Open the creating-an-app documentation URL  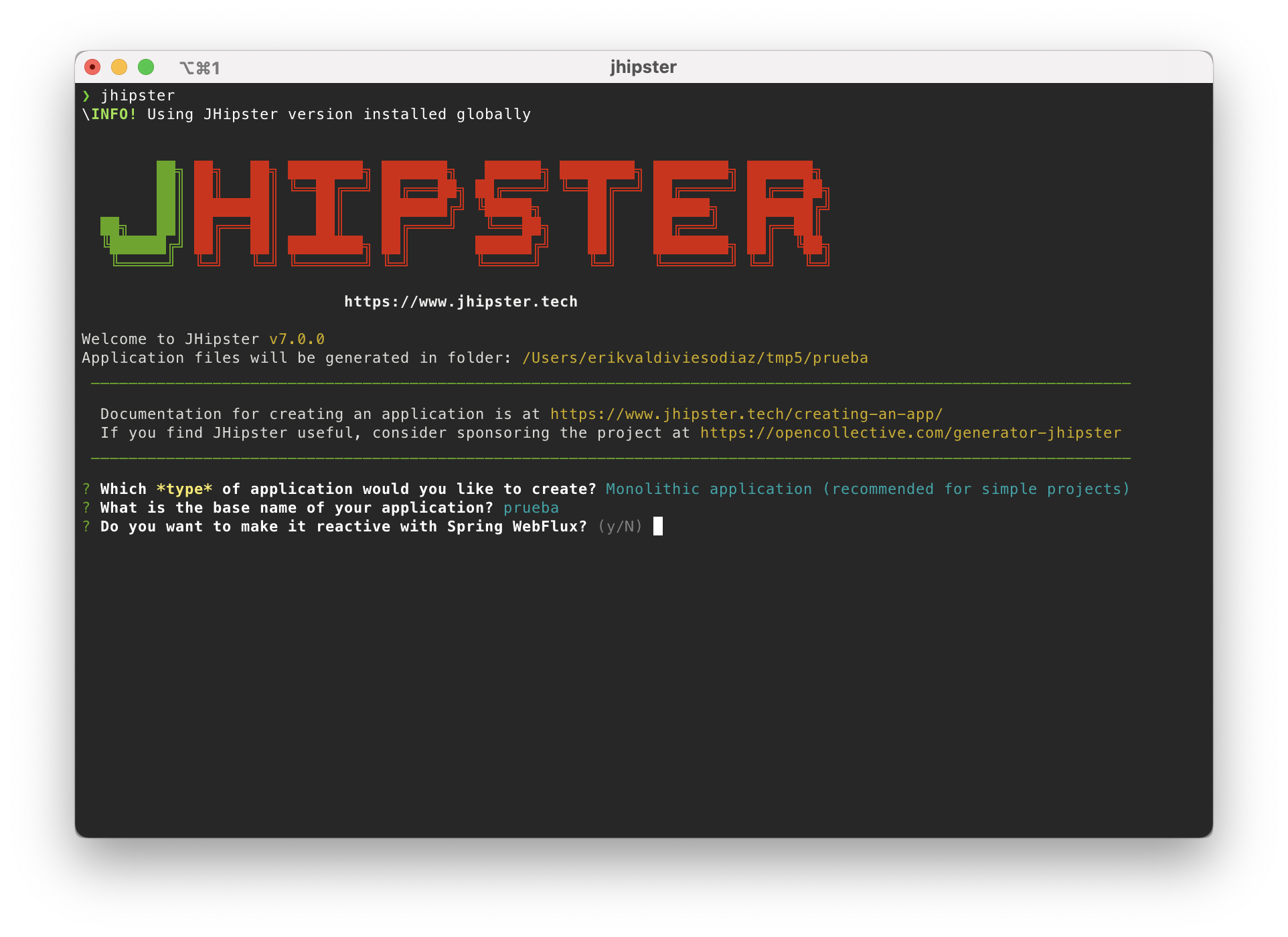[x=746, y=414]
